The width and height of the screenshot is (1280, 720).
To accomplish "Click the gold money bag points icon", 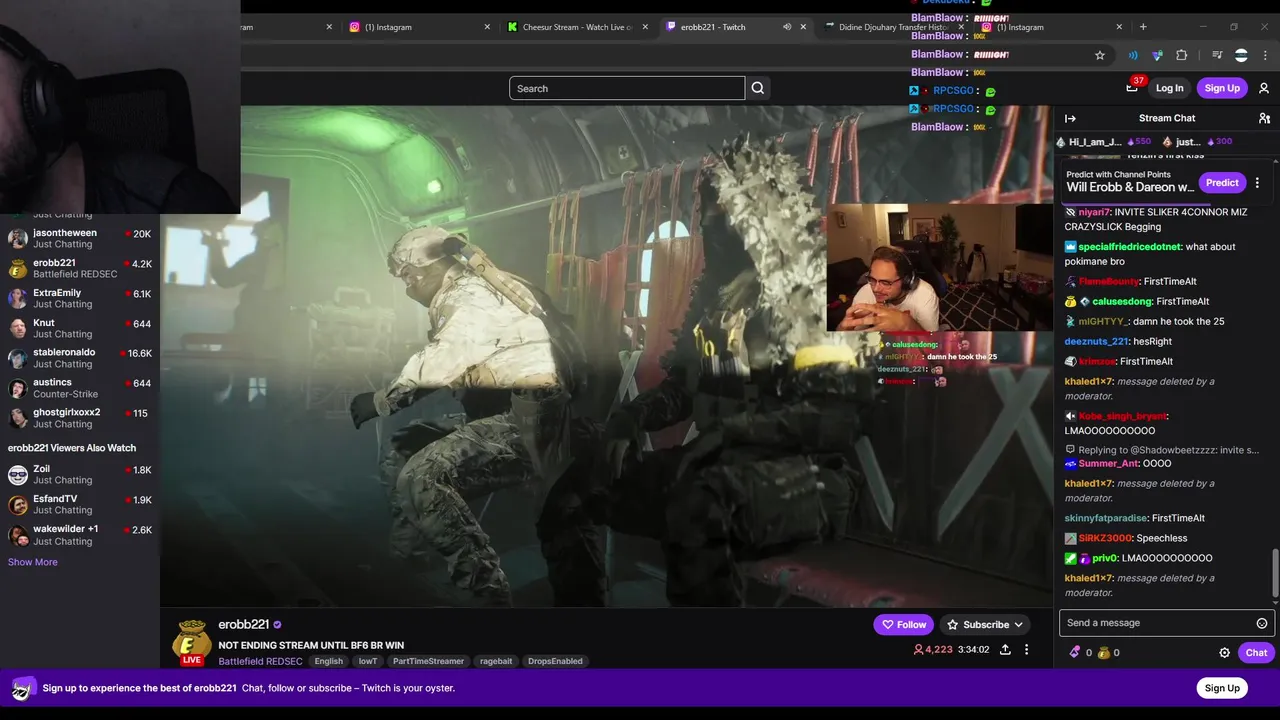I will [1104, 653].
